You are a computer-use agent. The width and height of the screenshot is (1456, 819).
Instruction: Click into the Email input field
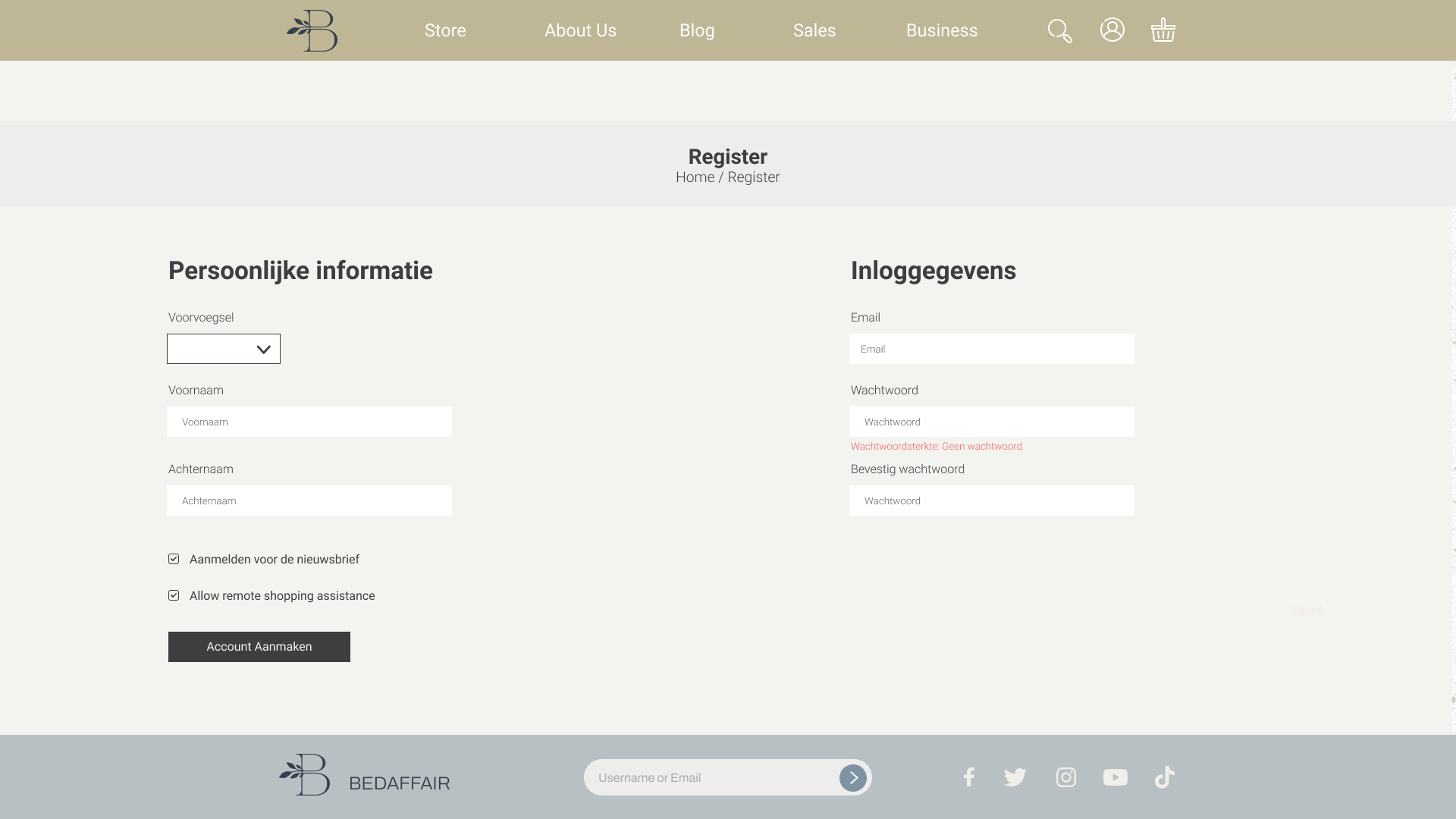coord(991,349)
